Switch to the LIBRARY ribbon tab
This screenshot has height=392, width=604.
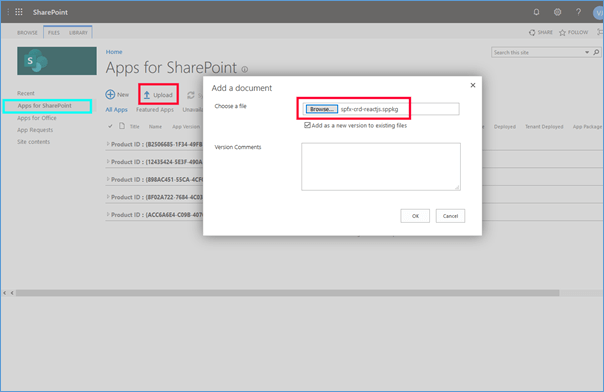pyautogui.click(x=78, y=33)
